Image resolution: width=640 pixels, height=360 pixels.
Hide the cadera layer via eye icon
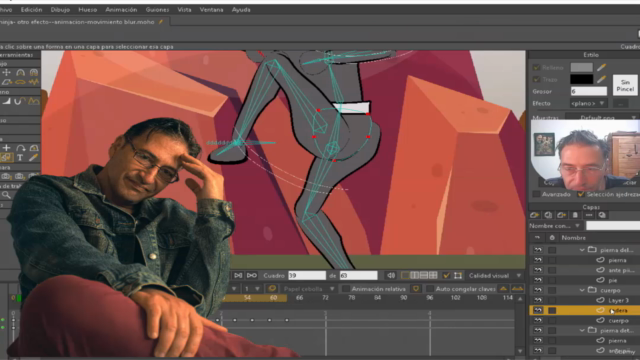[538, 310]
